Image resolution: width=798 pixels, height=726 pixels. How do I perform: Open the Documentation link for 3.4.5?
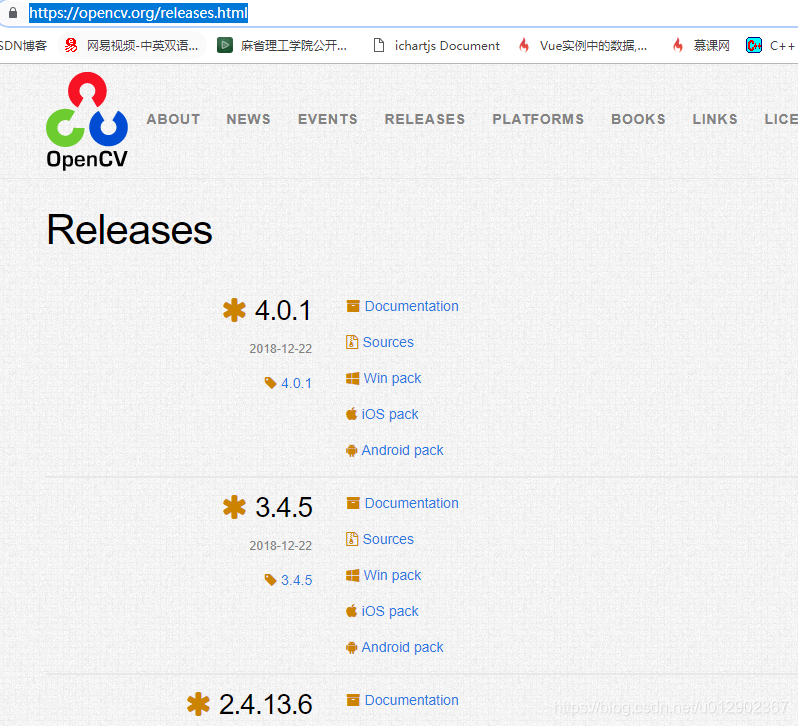coord(411,503)
